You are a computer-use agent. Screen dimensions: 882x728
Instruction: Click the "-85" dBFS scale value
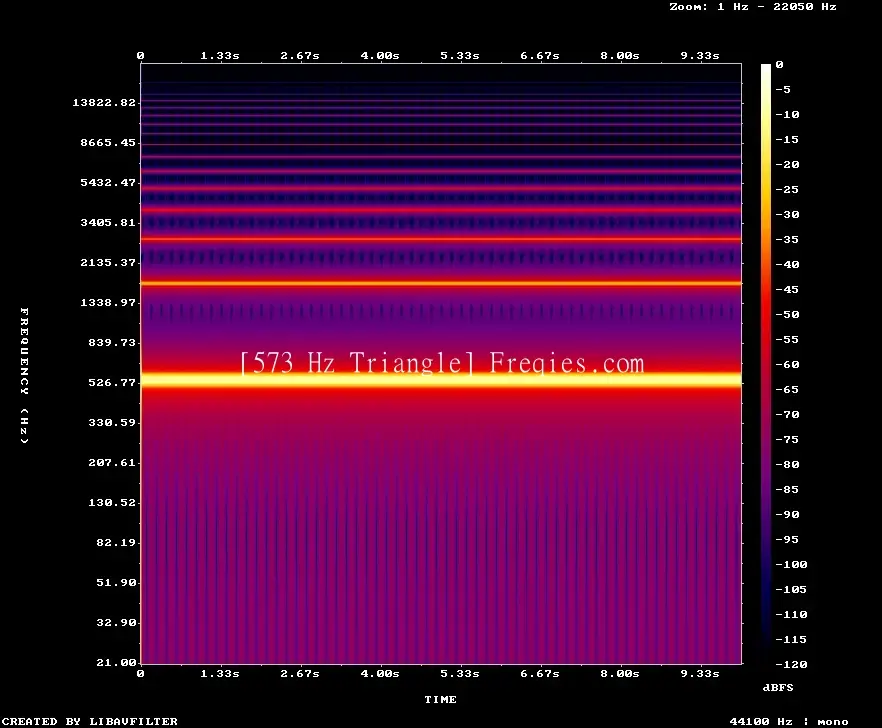click(787, 489)
